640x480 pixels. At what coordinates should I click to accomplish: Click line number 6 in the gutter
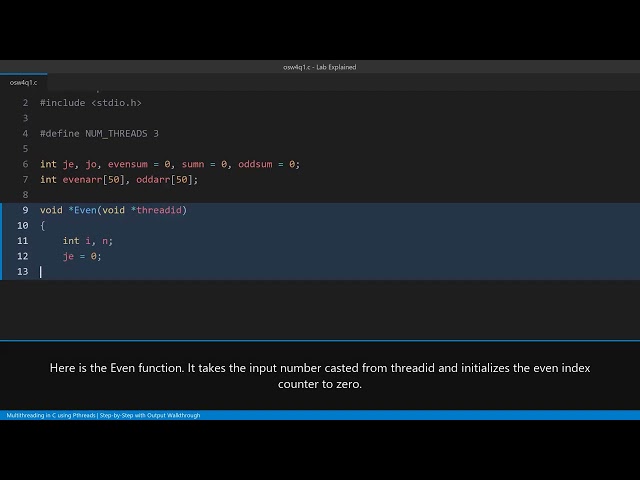[25, 164]
